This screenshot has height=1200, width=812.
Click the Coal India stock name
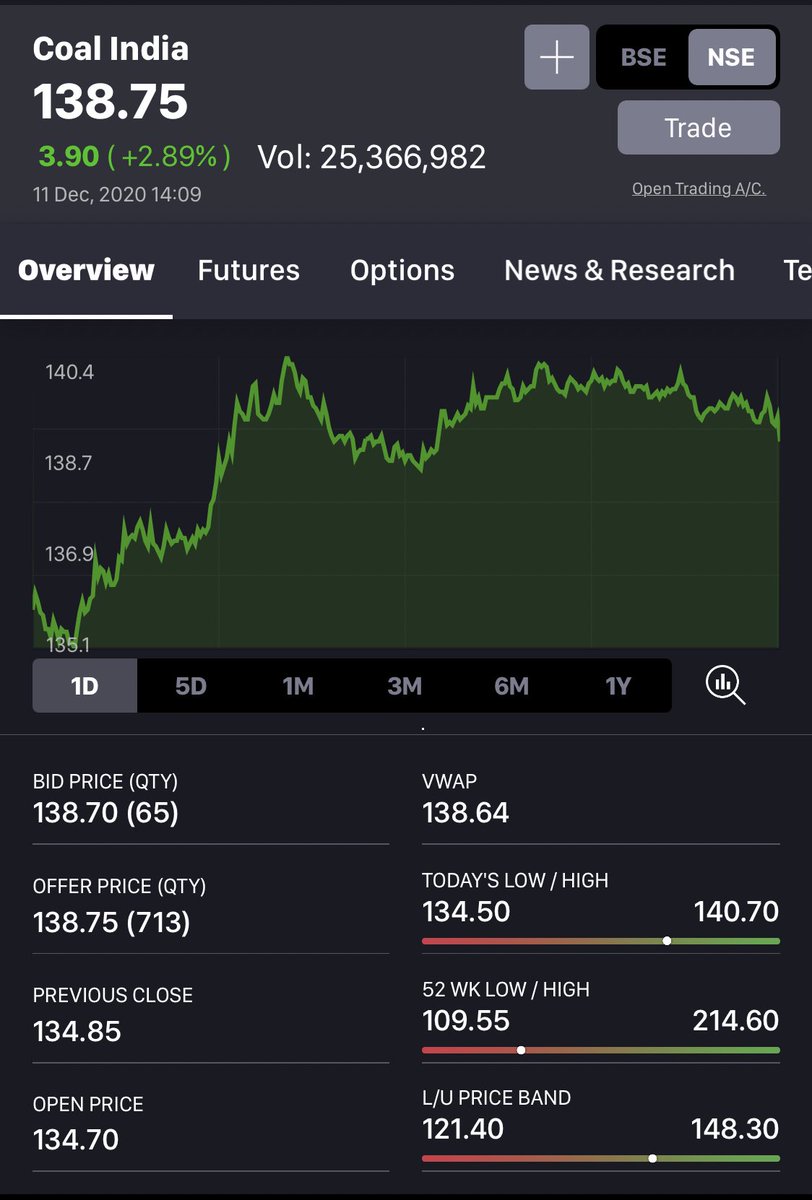click(110, 48)
